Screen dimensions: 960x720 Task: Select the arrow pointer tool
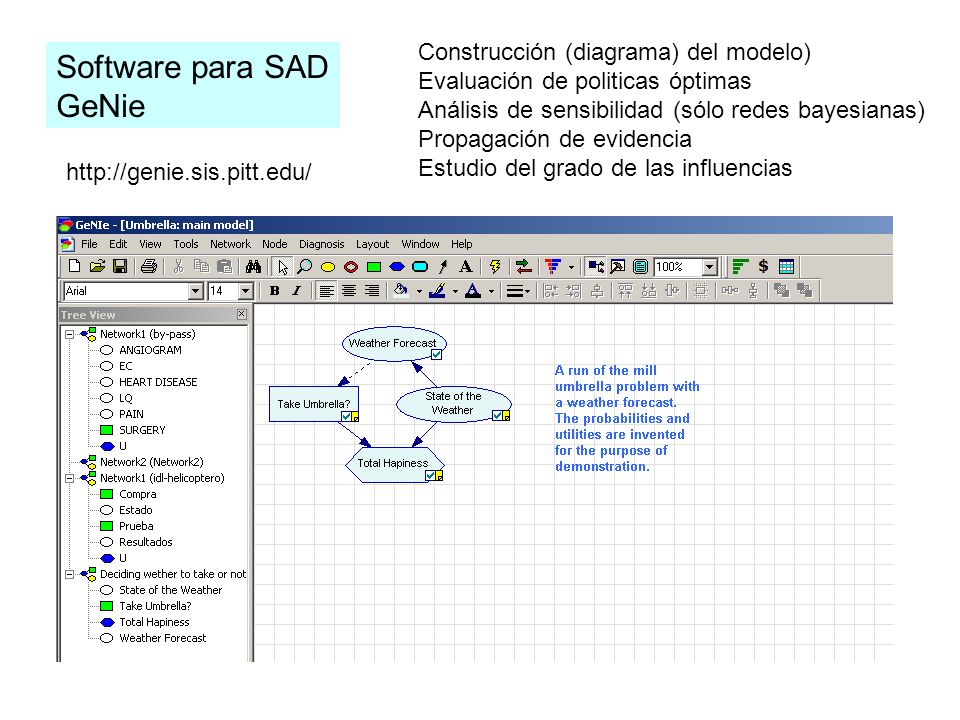[x=282, y=267]
